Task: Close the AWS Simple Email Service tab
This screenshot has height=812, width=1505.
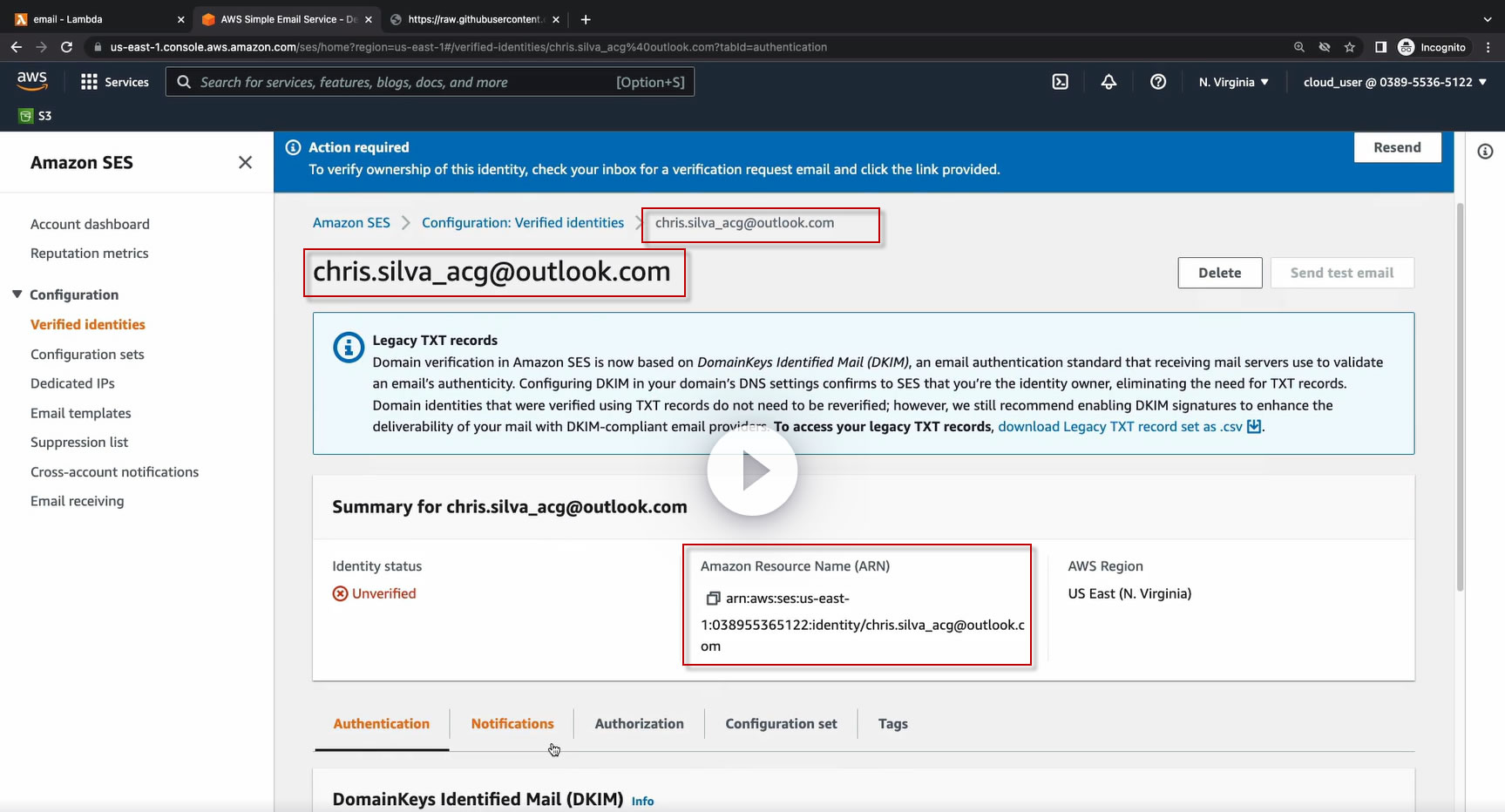Action: click(369, 19)
